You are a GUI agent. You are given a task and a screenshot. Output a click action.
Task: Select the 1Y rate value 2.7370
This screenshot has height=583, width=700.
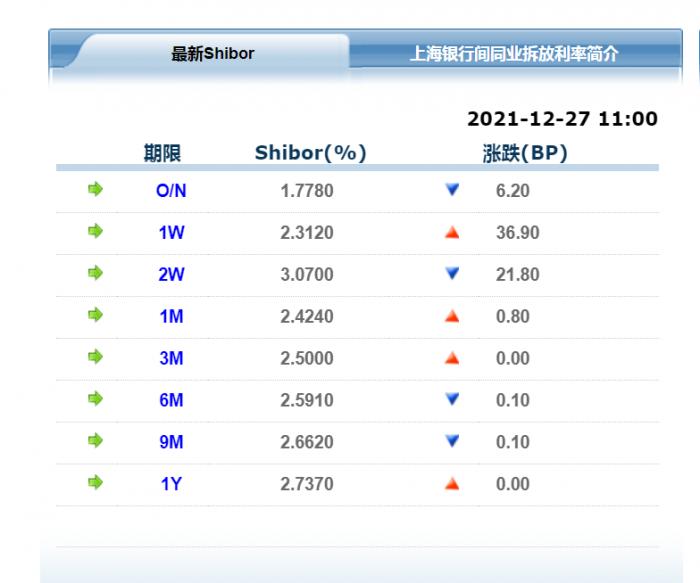307,484
